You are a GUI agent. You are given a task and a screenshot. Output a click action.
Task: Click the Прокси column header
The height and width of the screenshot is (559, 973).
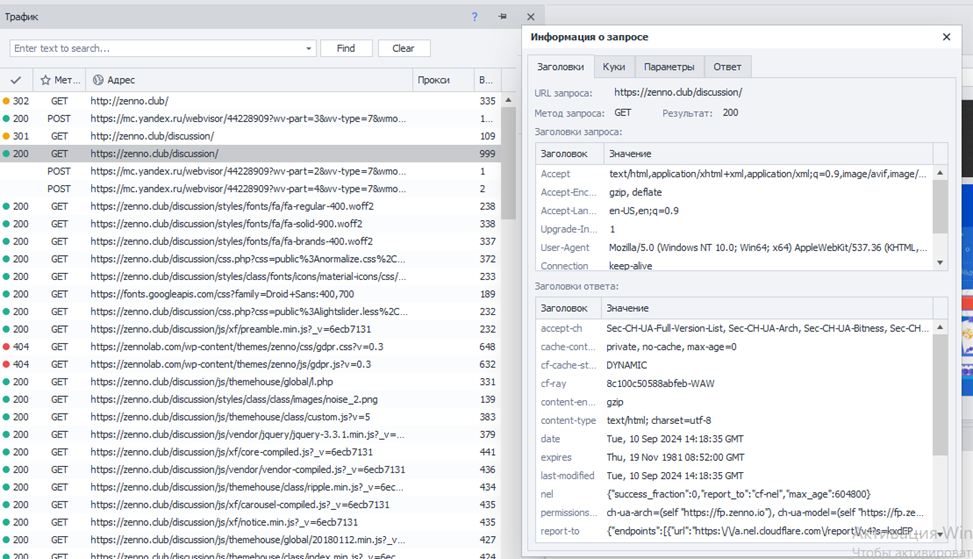coord(434,80)
